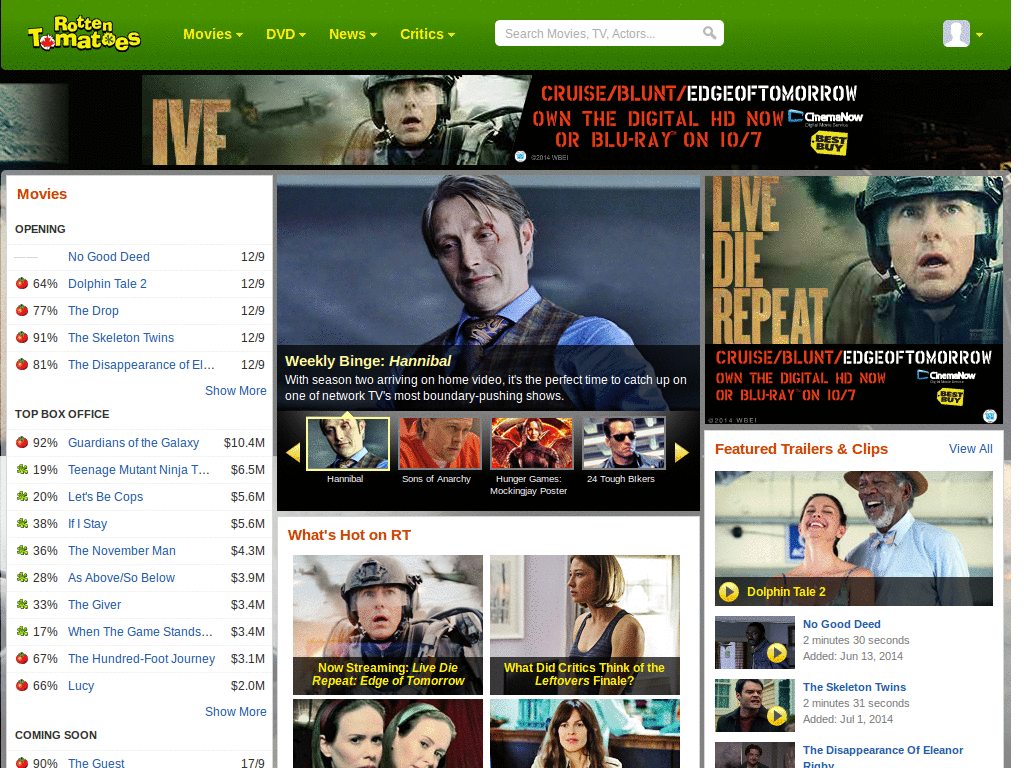Open The November Man link
The height and width of the screenshot is (768, 1024).
(121, 551)
